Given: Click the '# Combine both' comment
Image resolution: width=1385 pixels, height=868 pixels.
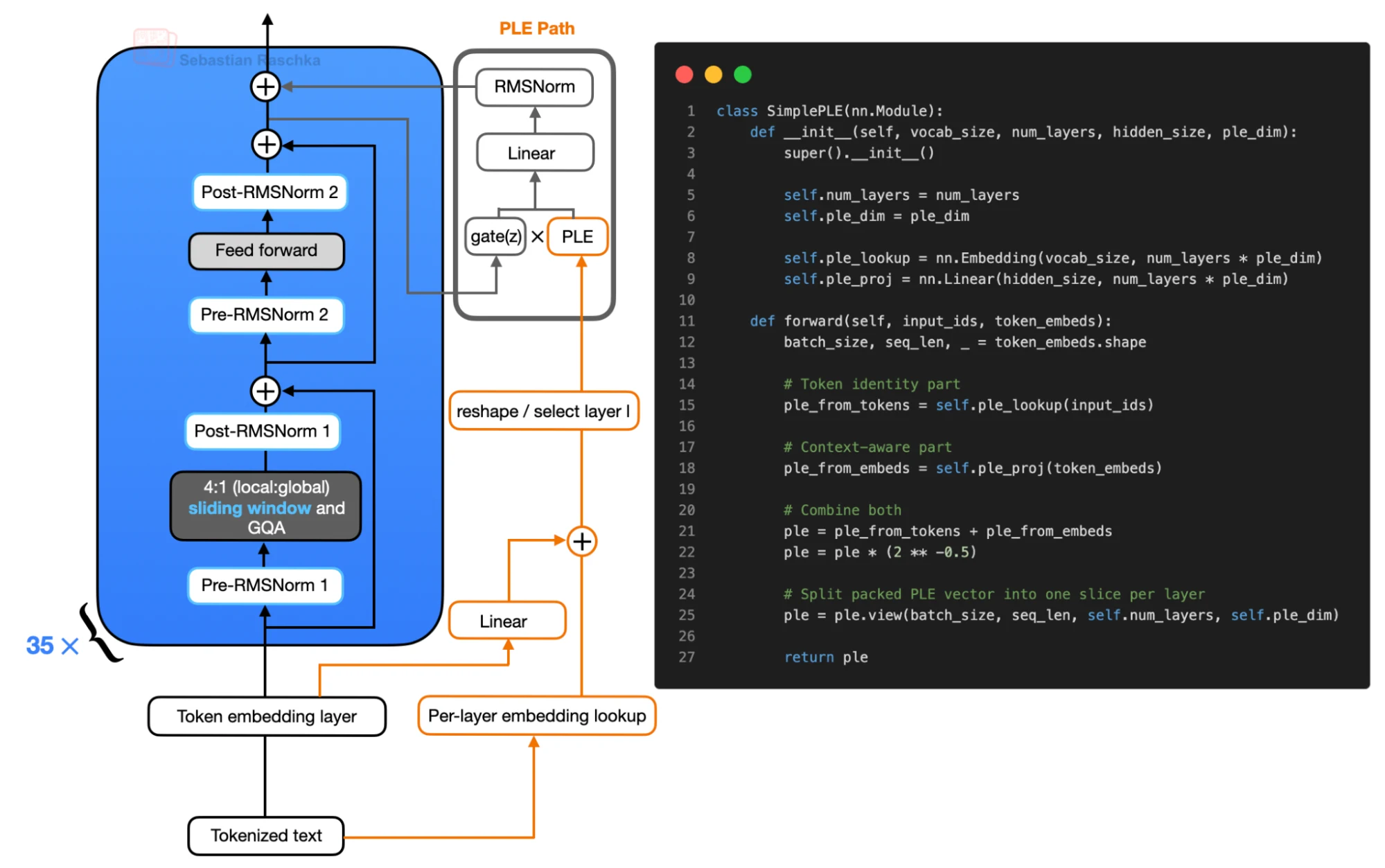Looking at the screenshot, I should (843, 510).
